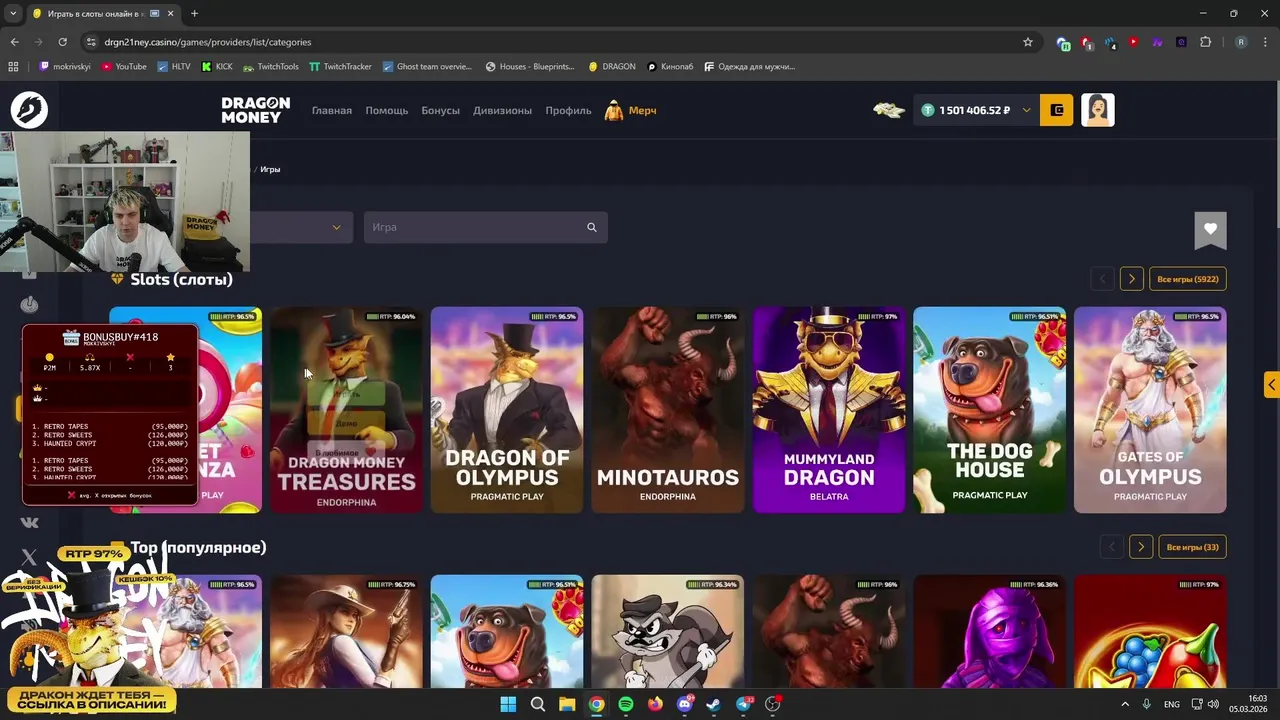1280x720 pixels.
Task: Open the yellow wallet deposit button
Action: click(1057, 110)
